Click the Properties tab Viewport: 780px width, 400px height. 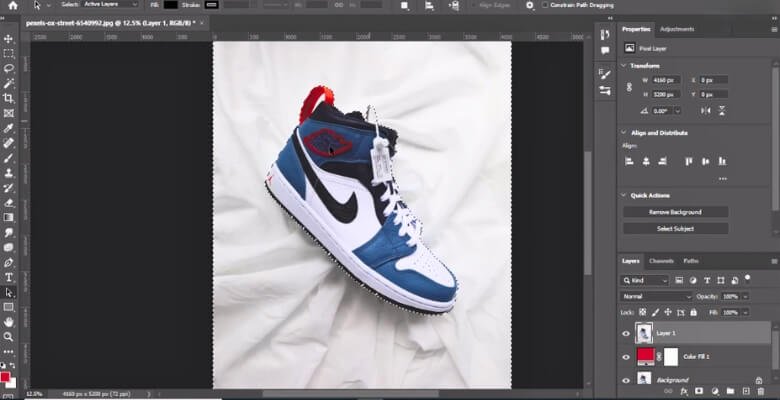(x=636, y=29)
